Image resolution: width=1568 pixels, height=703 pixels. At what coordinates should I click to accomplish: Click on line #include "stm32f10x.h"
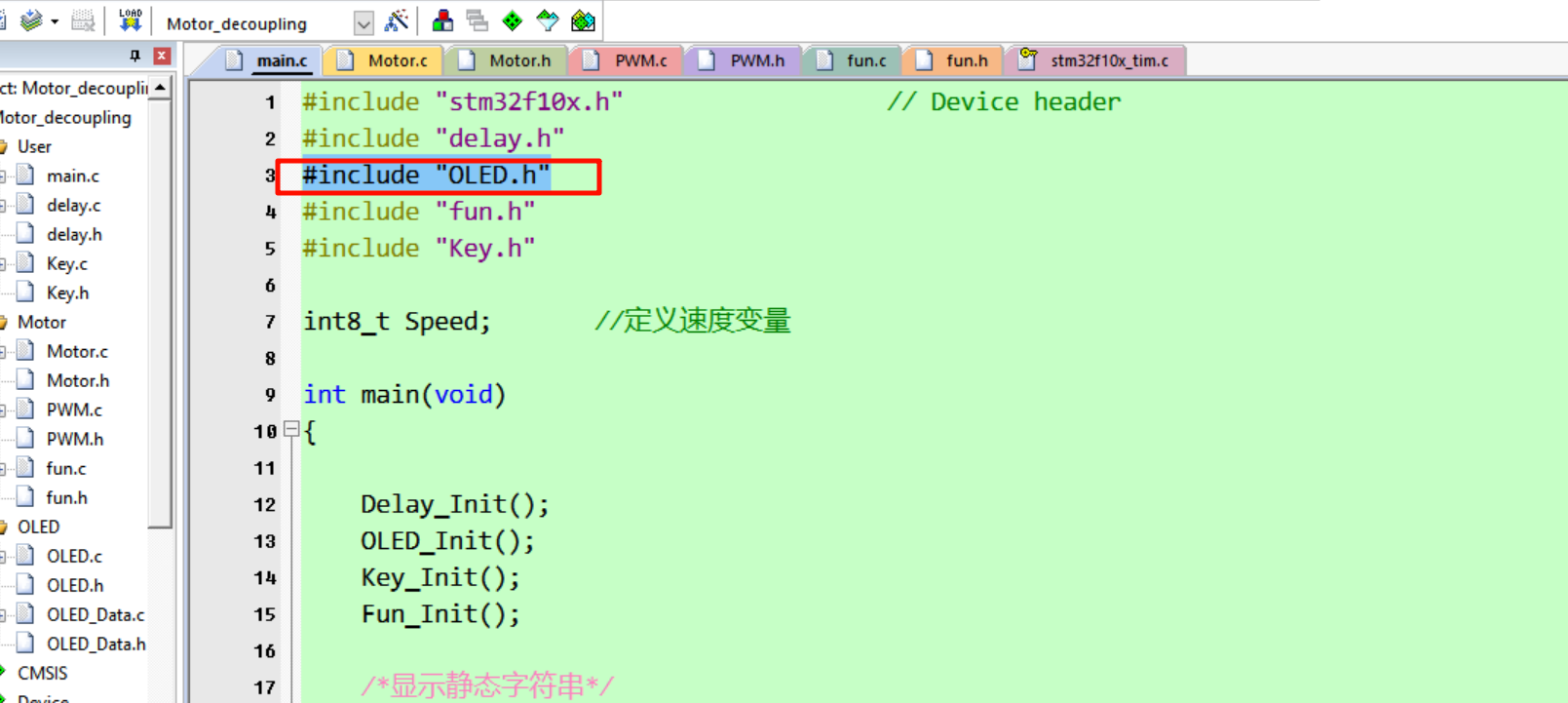(462, 101)
